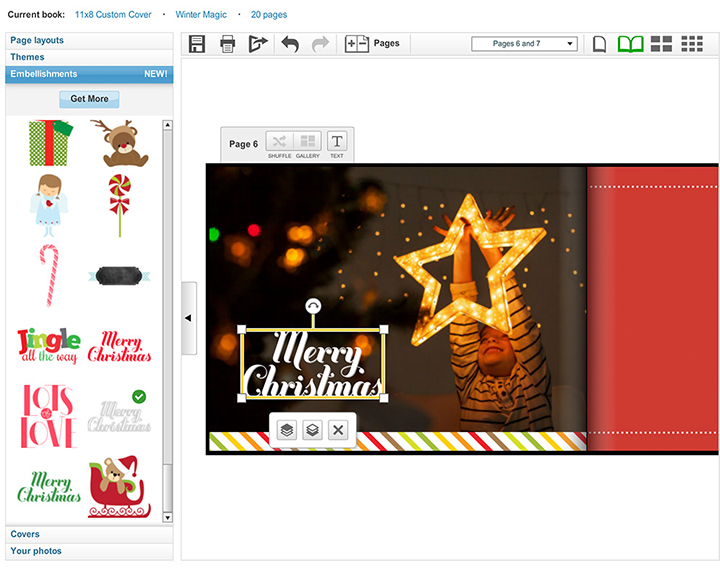Select the Embellishments panel header

point(89,74)
